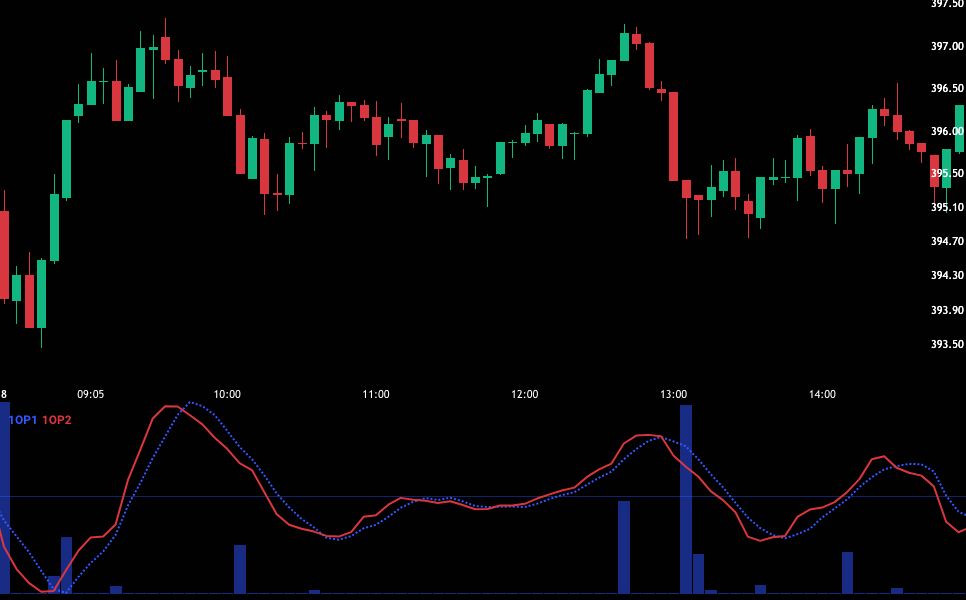Select the 393.90 price level label
This screenshot has height=600, width=966.
(947, 310)
